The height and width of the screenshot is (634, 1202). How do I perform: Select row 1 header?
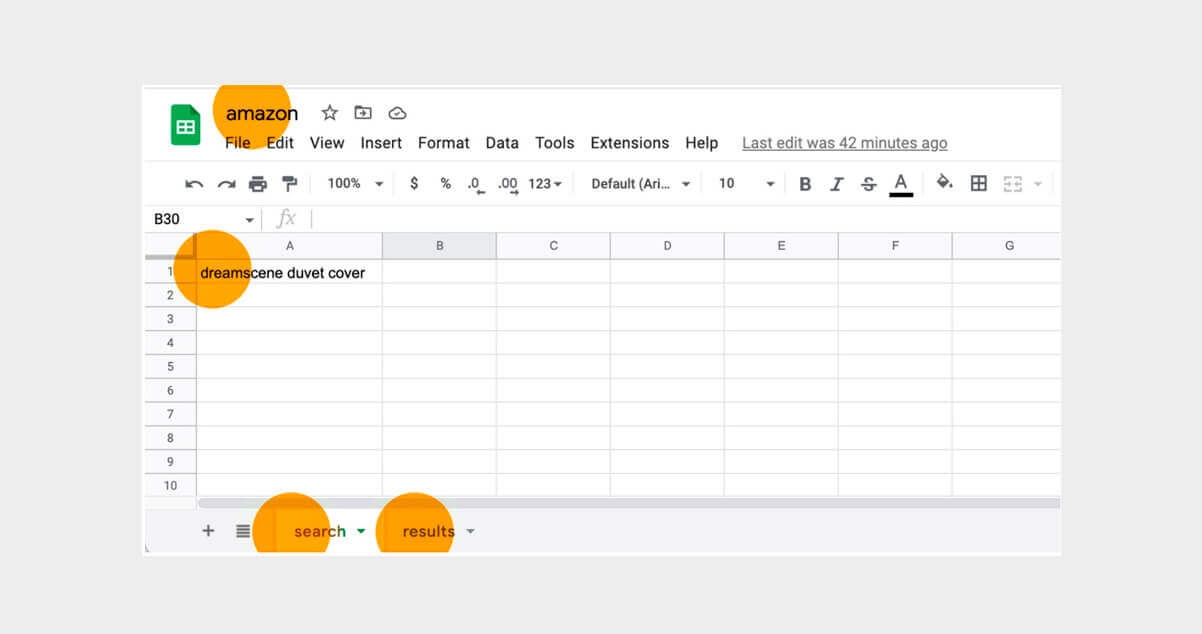pos(171,272)
